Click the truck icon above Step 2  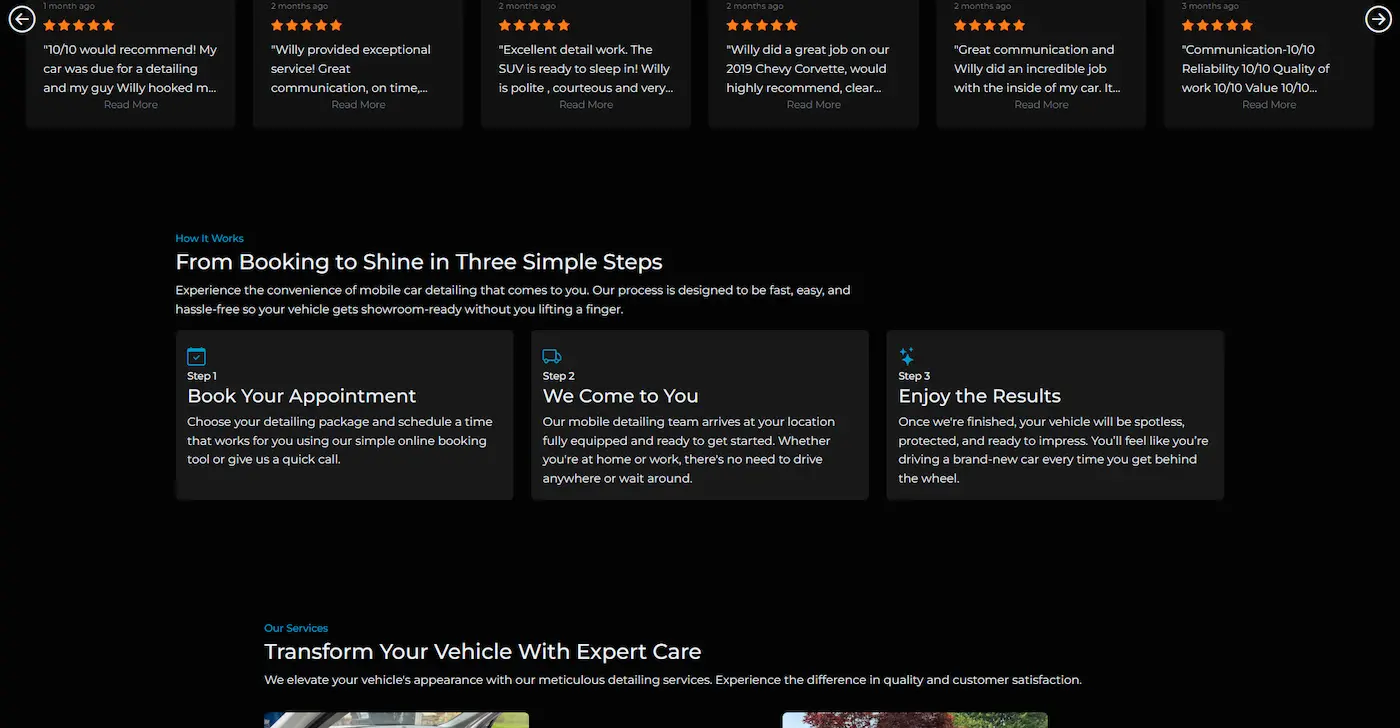pyautogui.click(x=552, y=356)
